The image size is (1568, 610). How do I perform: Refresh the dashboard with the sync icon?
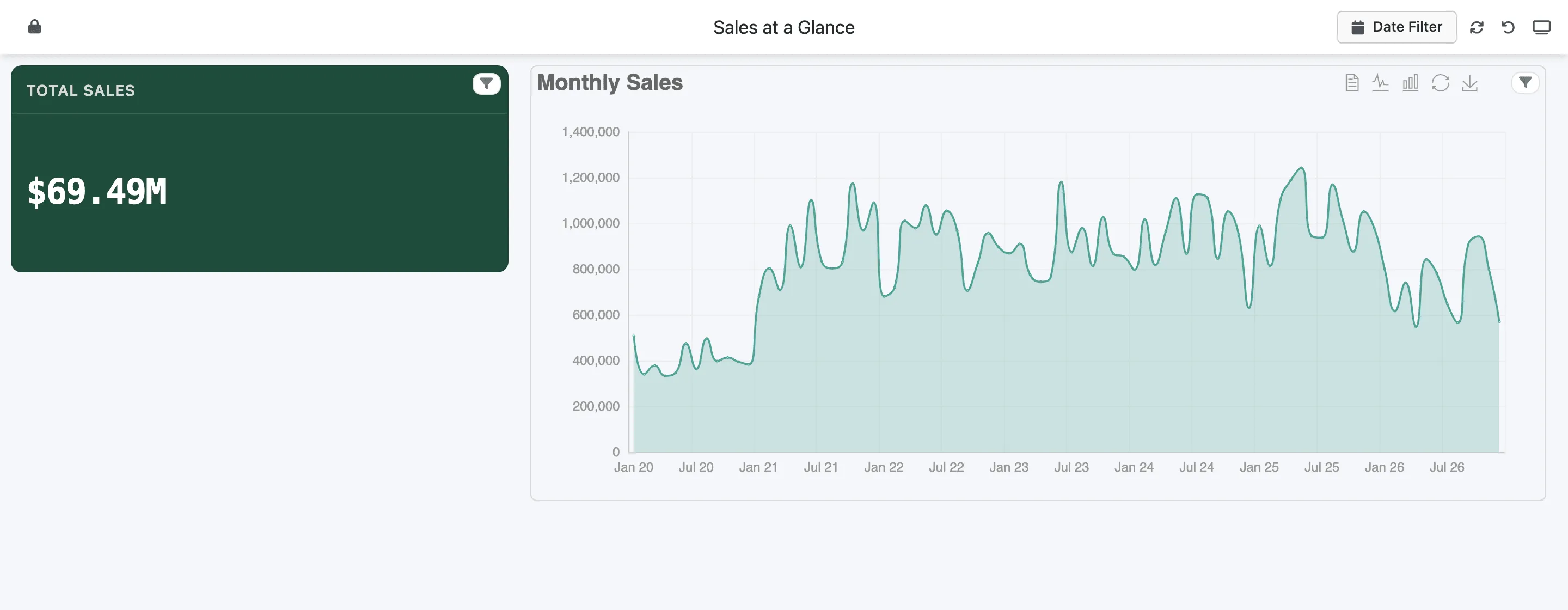pyautogui.click(x=1477, y=27)
